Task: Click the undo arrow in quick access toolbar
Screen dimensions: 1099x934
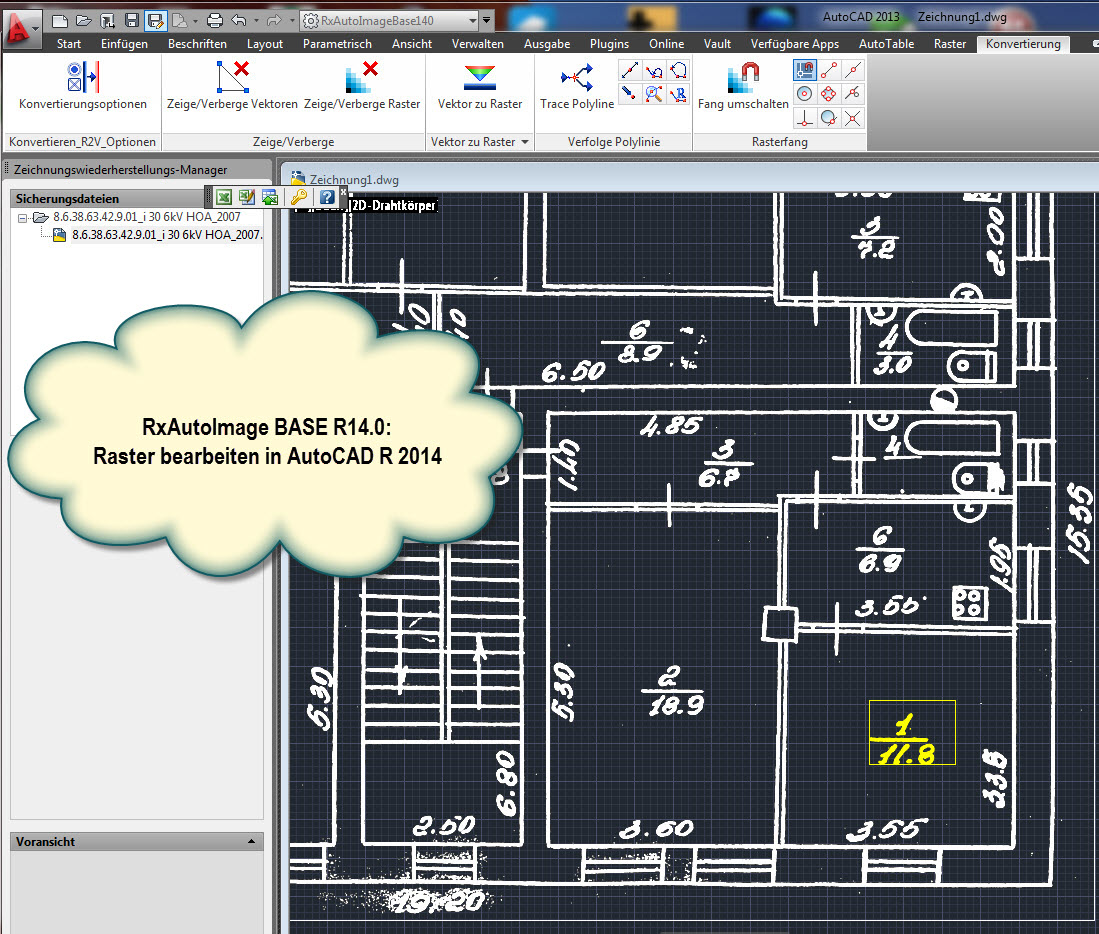Action: (x=238, y=20)
